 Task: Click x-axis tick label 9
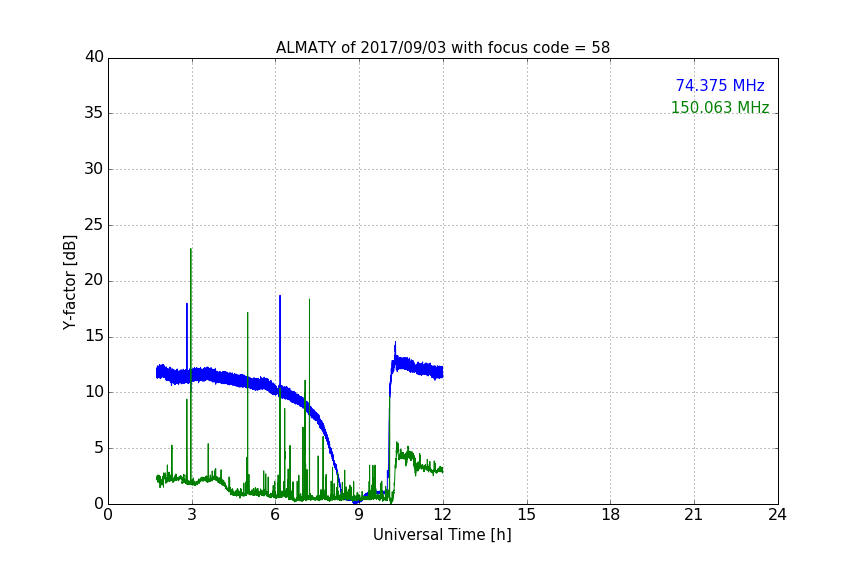point(359,515)
